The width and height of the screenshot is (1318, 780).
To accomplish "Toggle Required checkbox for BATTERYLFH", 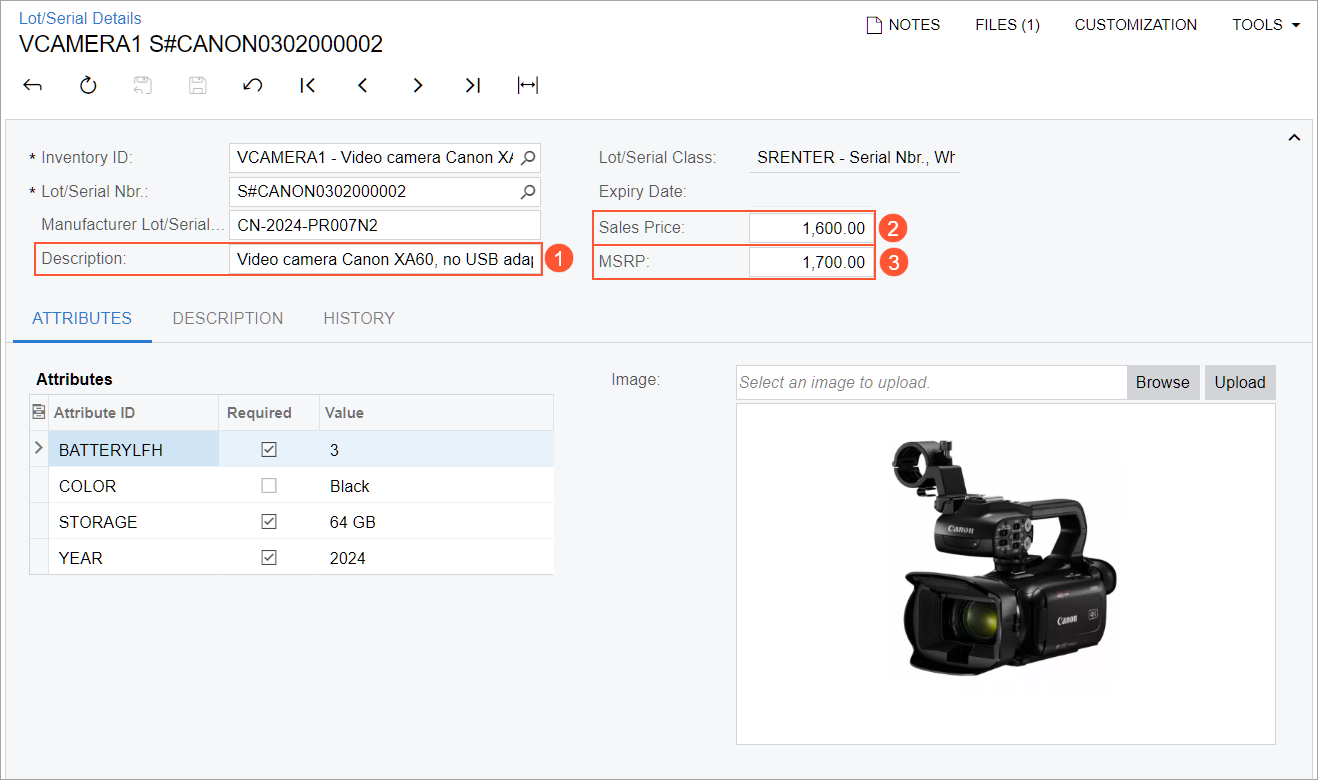I will [268, 450].
